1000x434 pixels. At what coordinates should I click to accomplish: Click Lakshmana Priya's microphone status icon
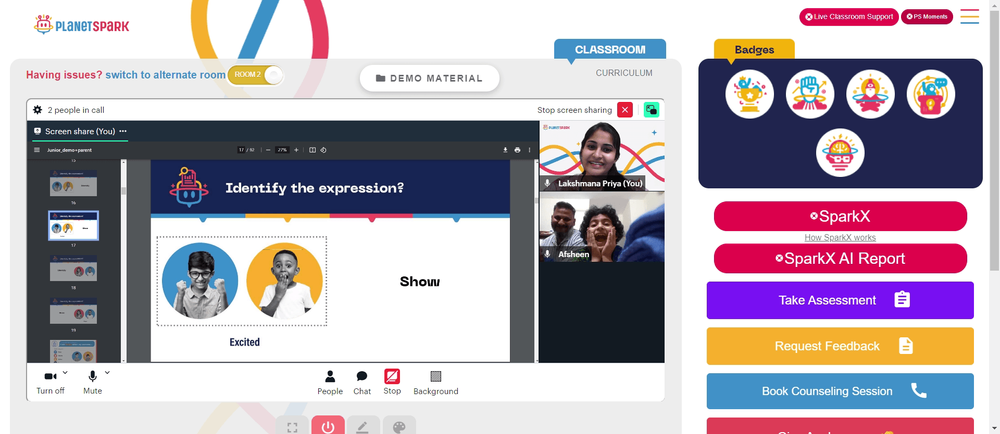[547, 184]
